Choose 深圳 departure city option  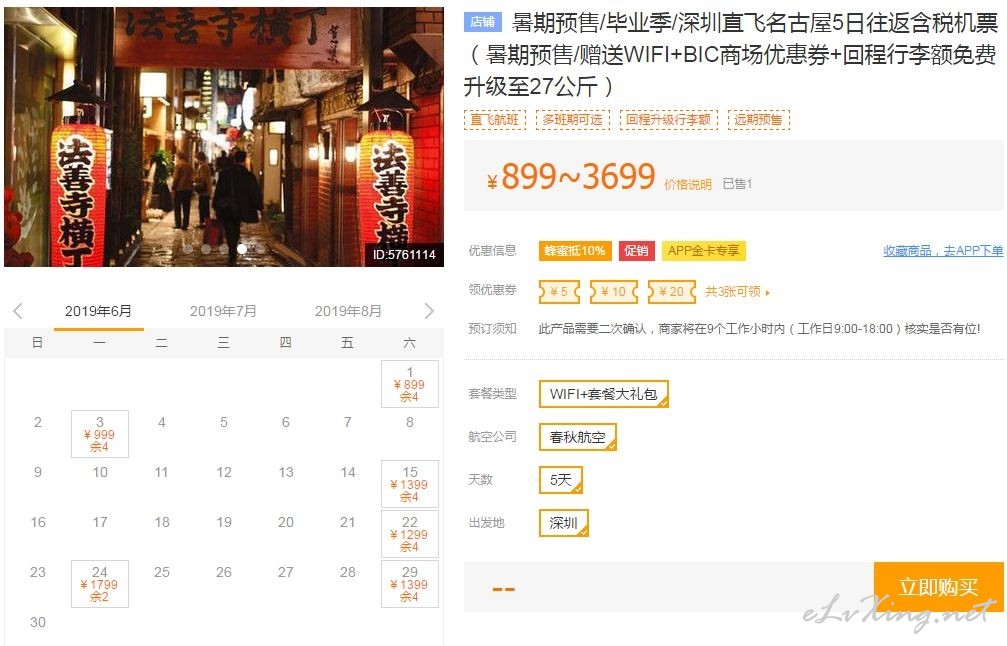coord(563,523)
